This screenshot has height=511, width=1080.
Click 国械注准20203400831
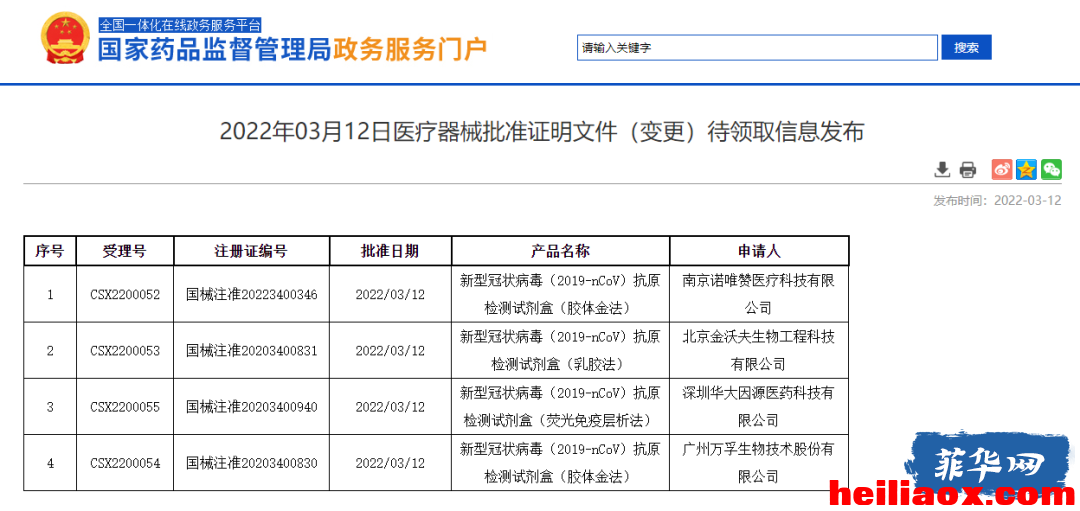[x=251, y=351]
